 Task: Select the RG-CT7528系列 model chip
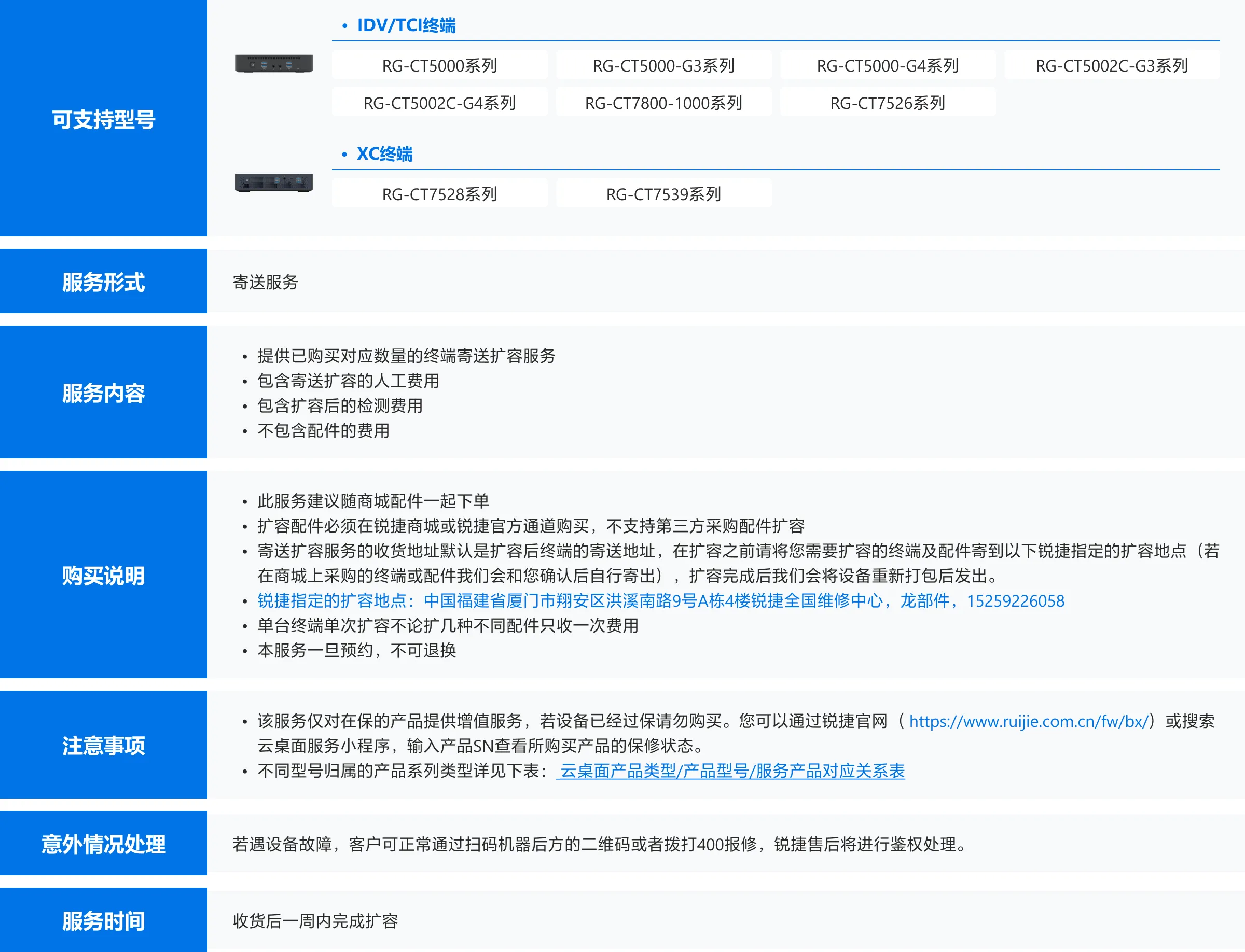tap(439, 194)
